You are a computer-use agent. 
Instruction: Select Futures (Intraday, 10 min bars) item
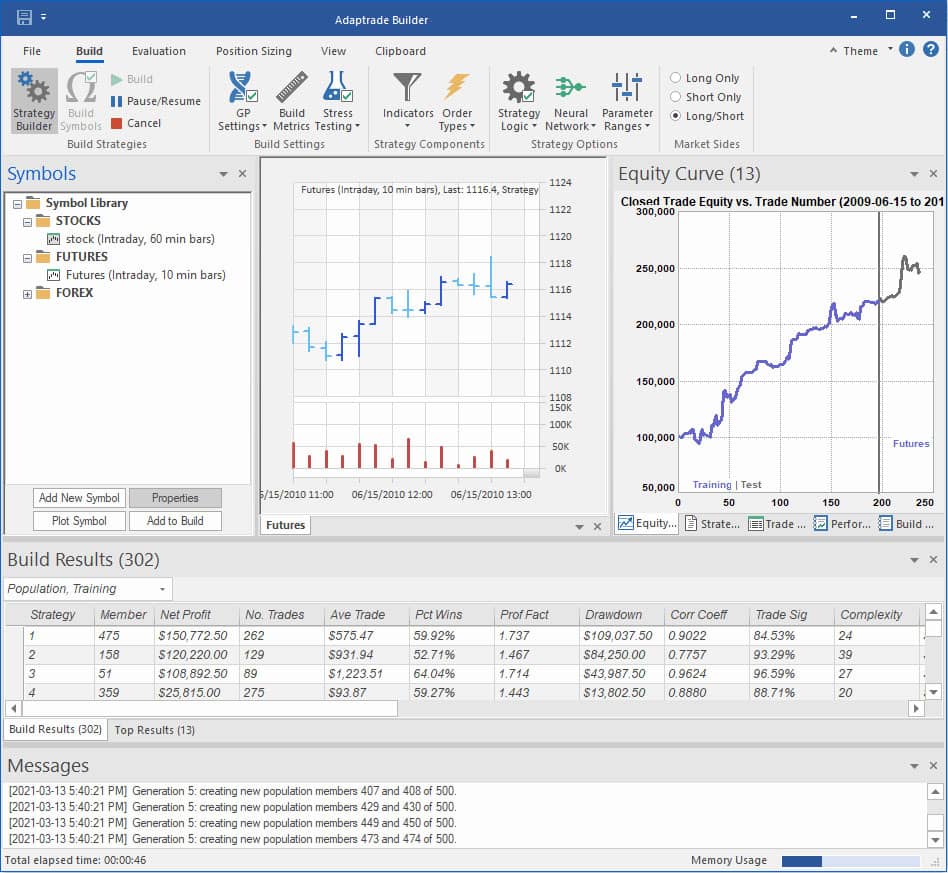(145, 275)
